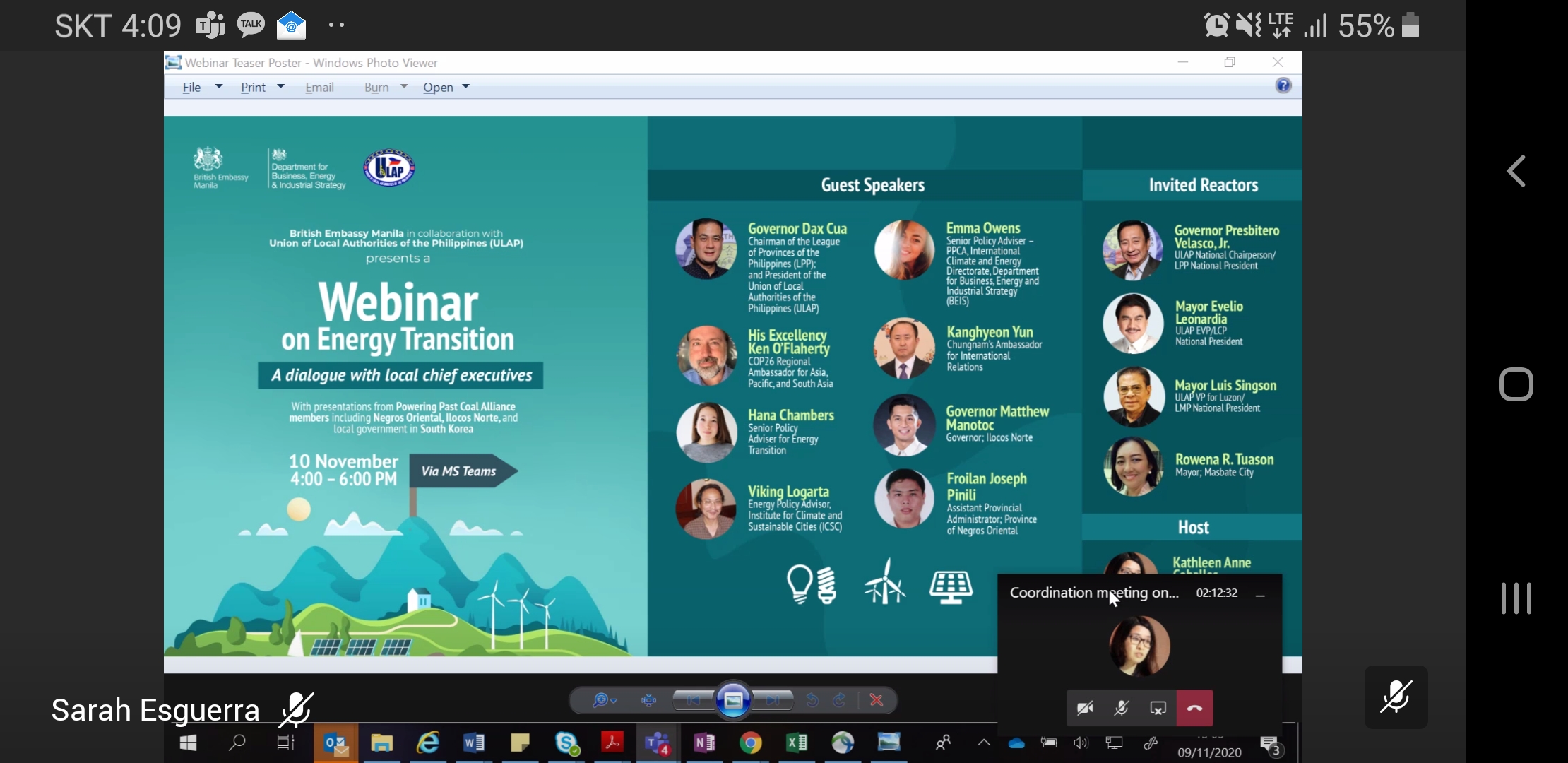Open the Photo Viewer help icon
Image resolution: width=1568 pixels, height=763 pixels.
1283,85
